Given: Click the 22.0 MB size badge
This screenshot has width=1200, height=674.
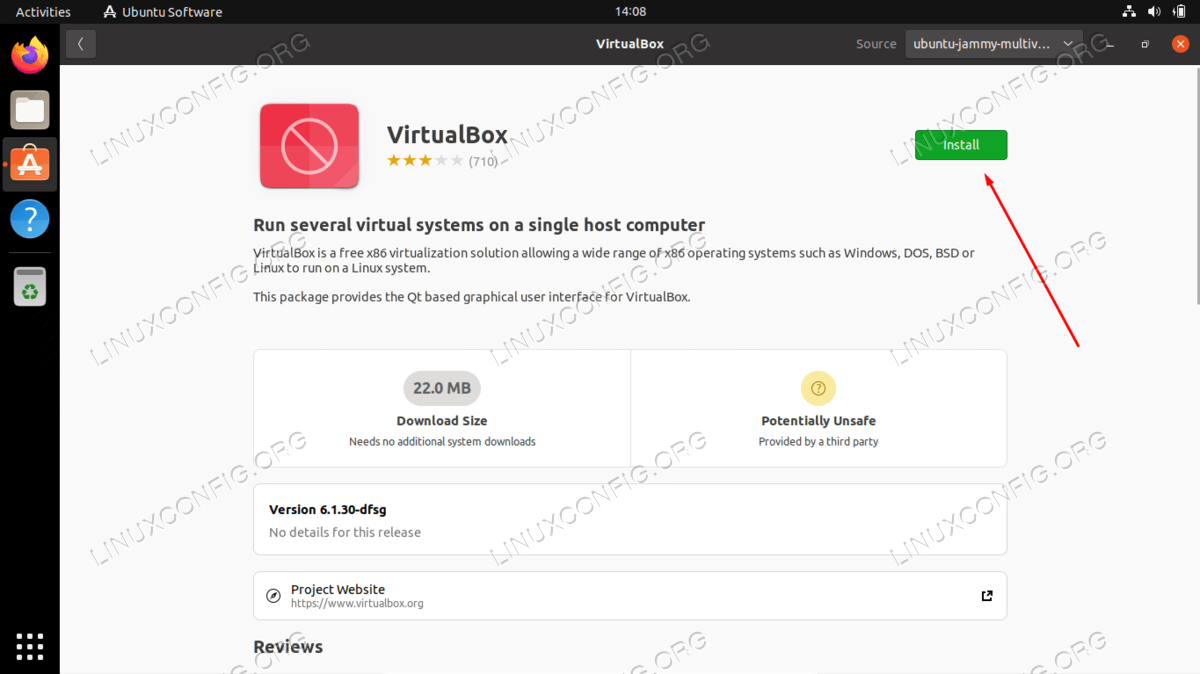Looking at the screenshot, I should pyautogui.click(x=442, y=388).
